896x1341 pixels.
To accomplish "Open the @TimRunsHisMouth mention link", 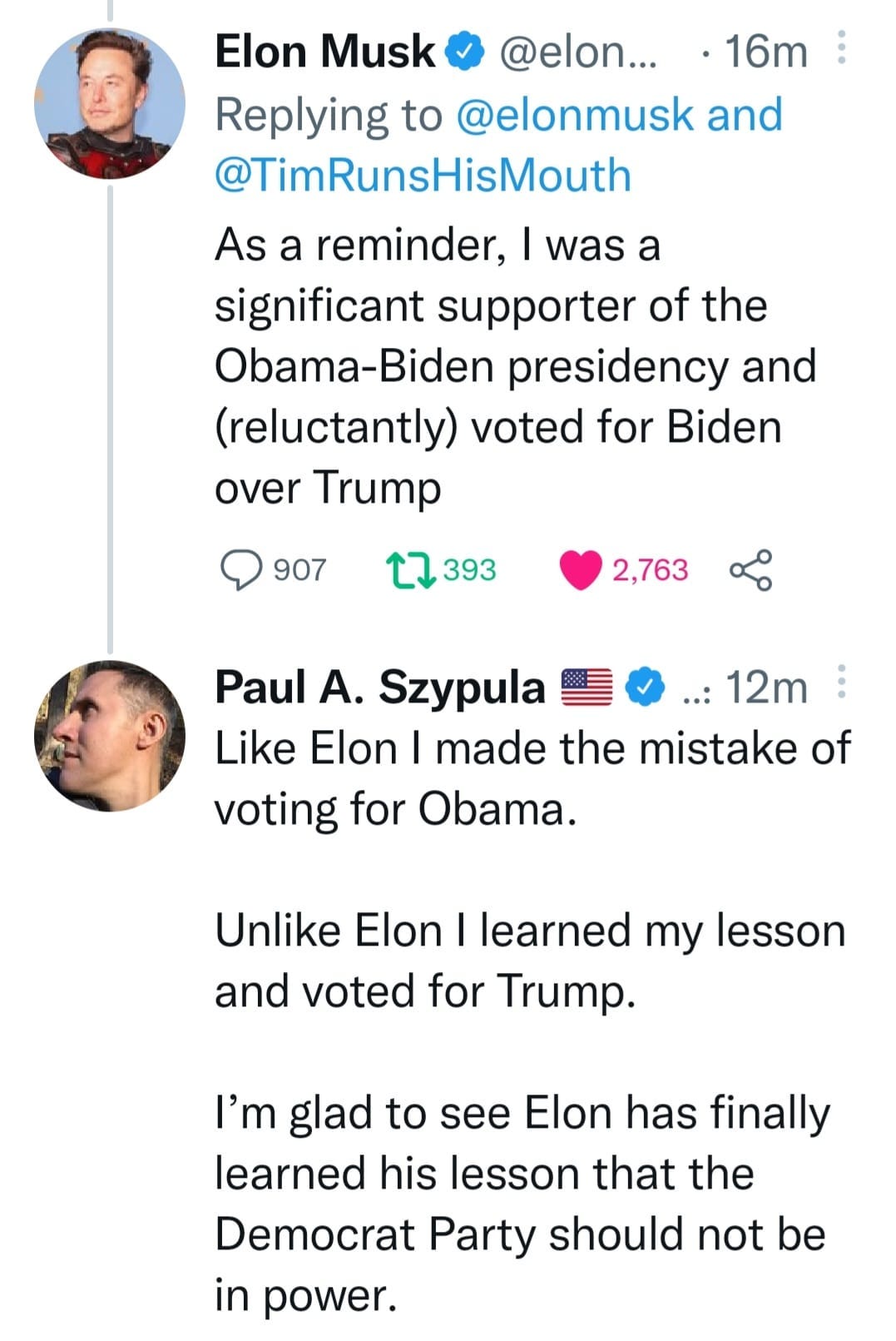I will [x=423, y=176].
